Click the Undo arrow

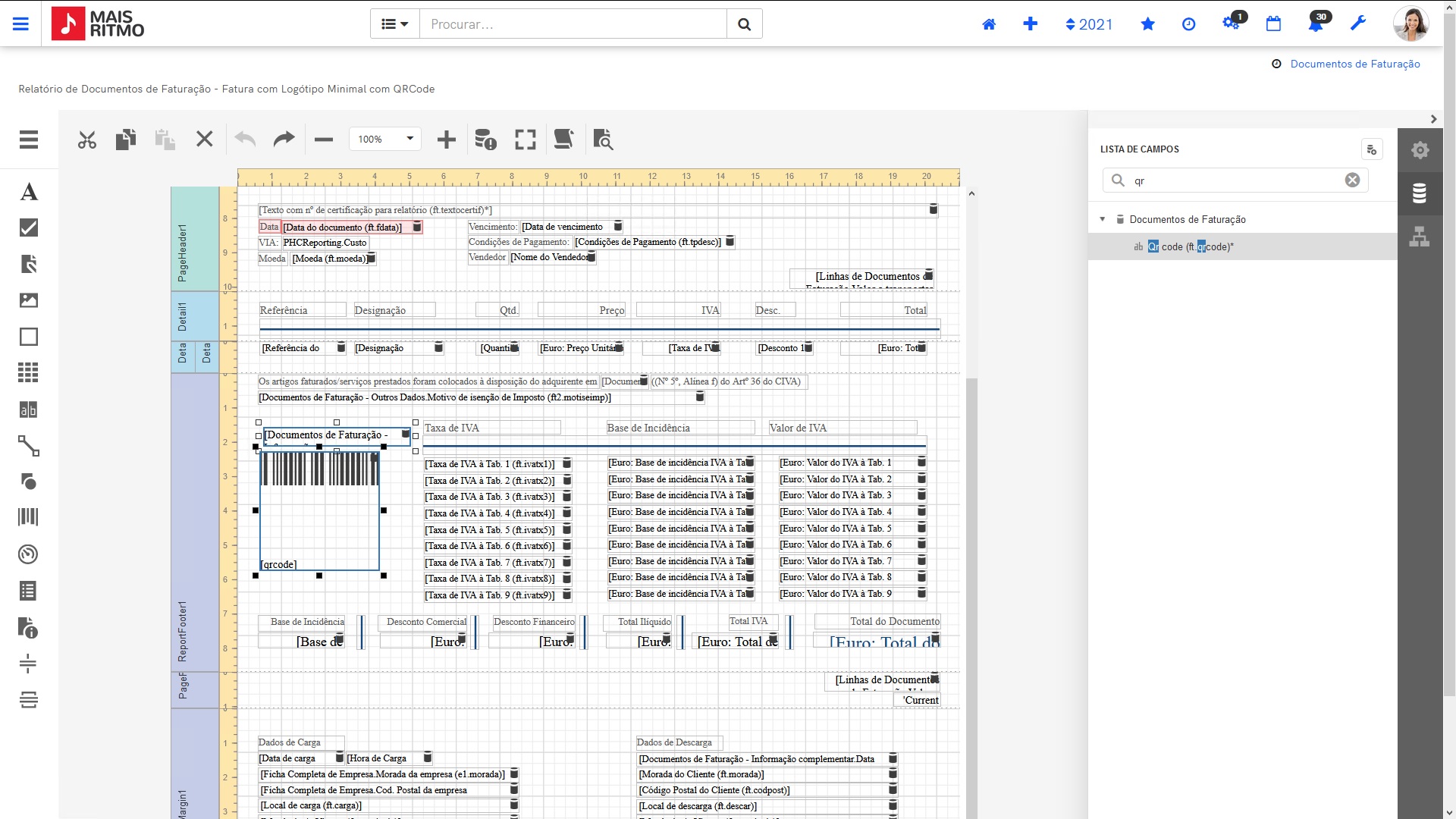tap(245, 139)
